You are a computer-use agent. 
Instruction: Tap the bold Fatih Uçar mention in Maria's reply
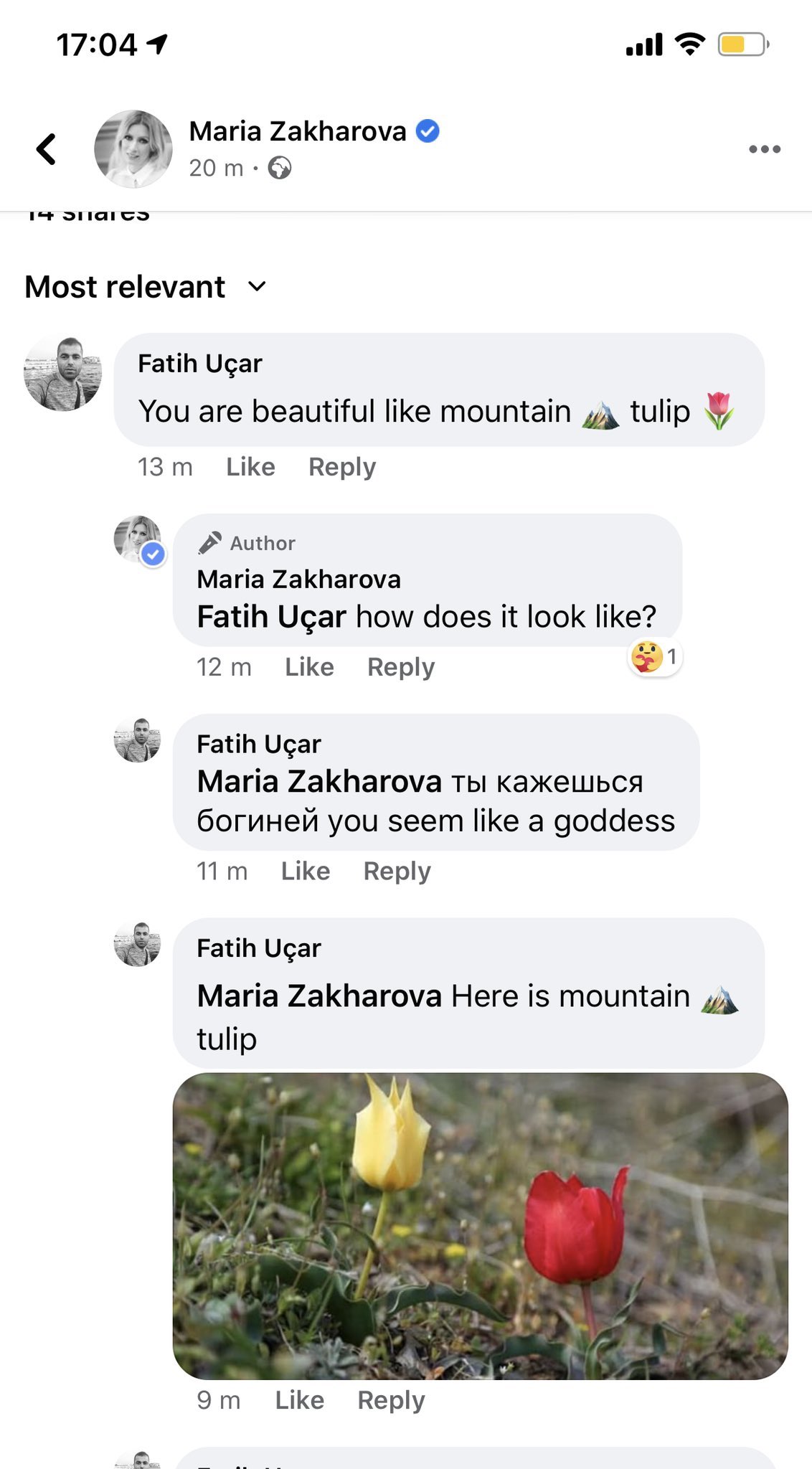coord(271,617)
